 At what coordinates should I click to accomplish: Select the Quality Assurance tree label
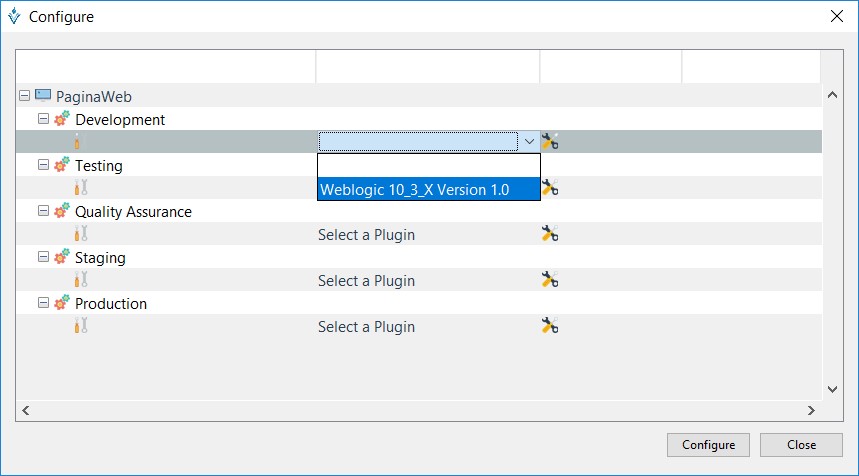(x=133, y=211)
